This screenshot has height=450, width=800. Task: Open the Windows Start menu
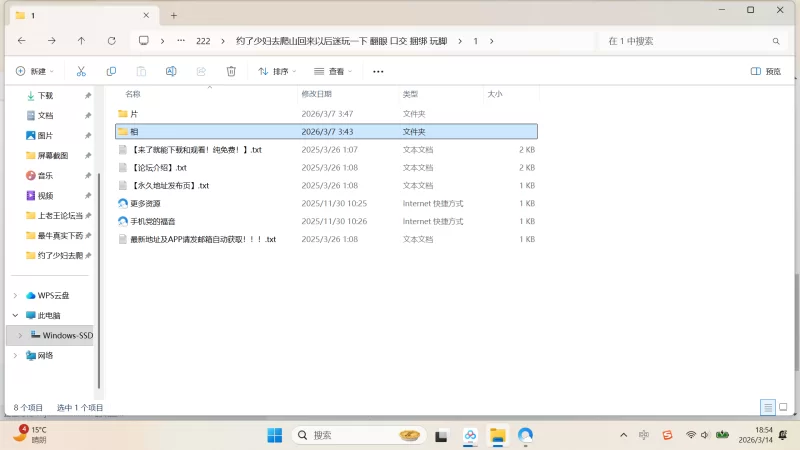pyautogui.click(x=274, y=435)
